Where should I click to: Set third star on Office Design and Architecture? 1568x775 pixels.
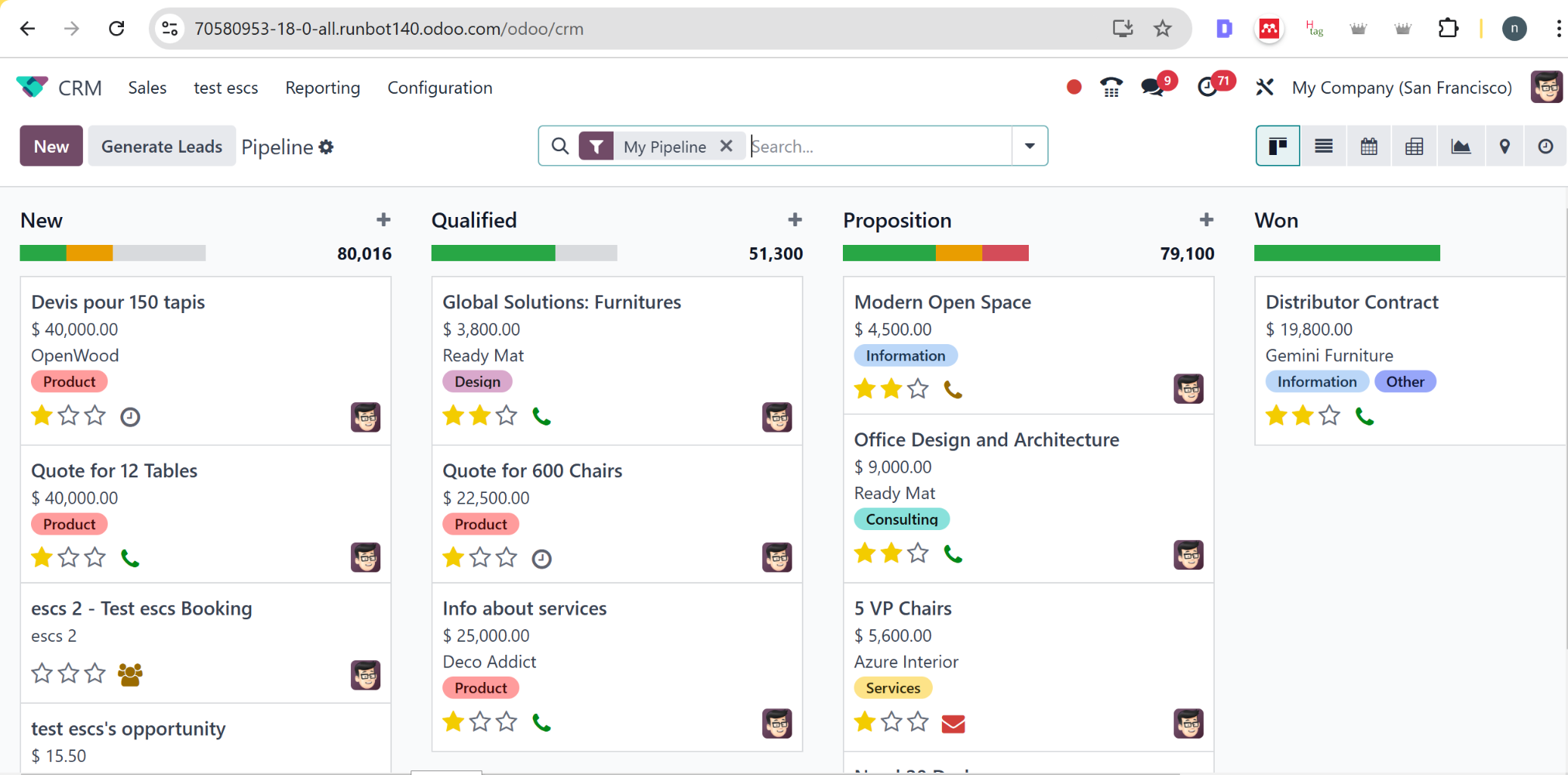tap(918, 553)
